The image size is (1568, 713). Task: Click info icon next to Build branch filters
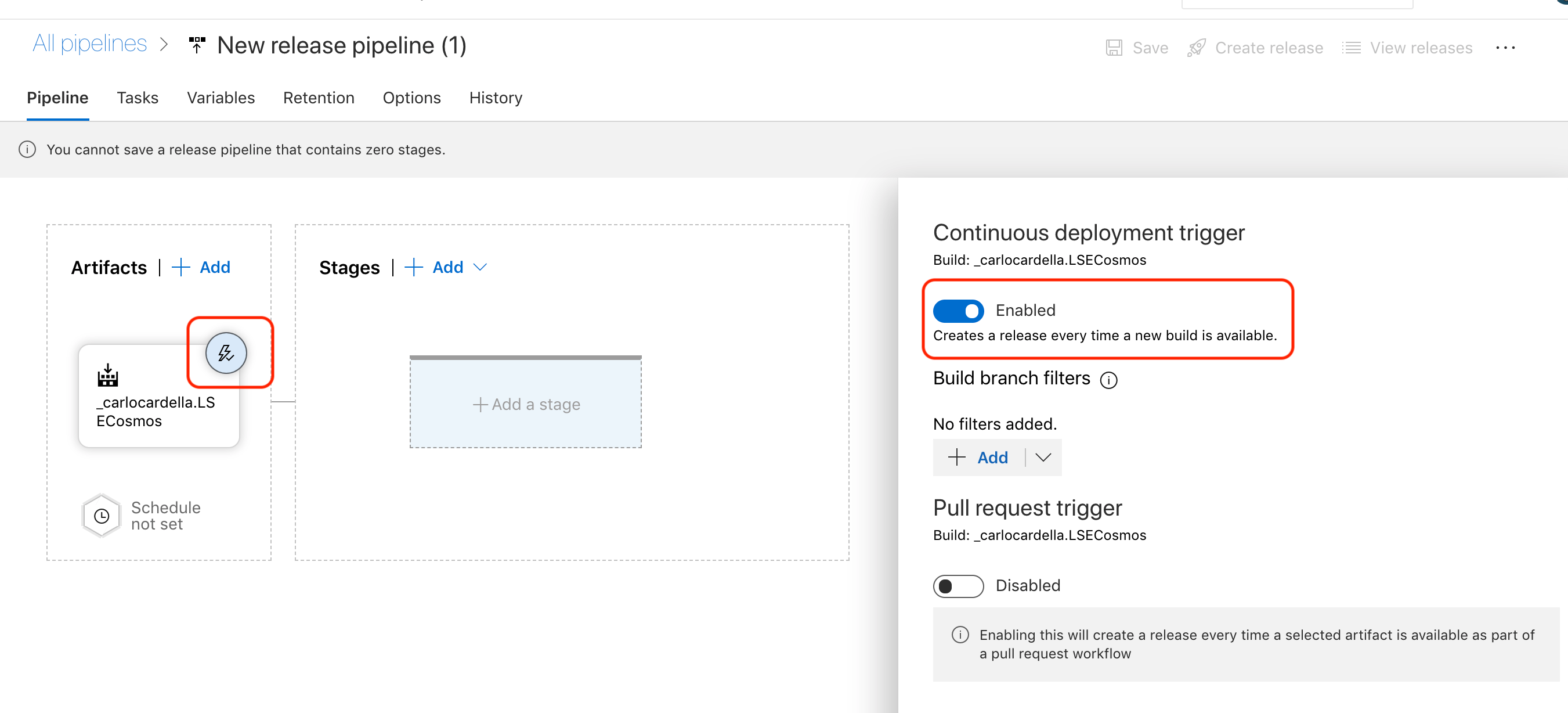[1108, 380]
